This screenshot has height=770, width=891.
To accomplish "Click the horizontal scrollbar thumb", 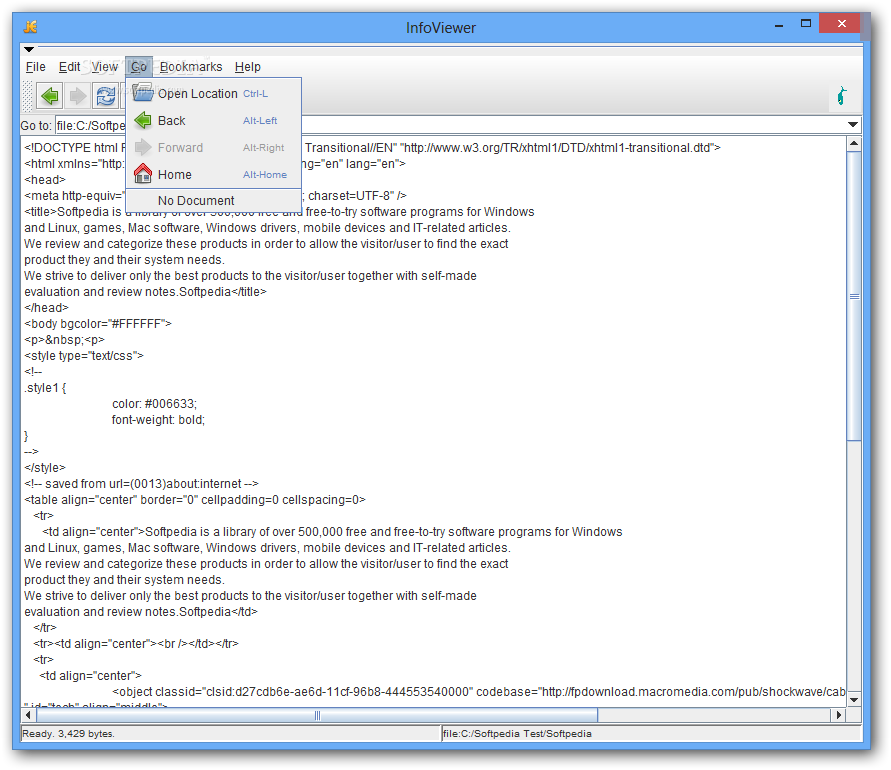I will [x=317, y=715].
